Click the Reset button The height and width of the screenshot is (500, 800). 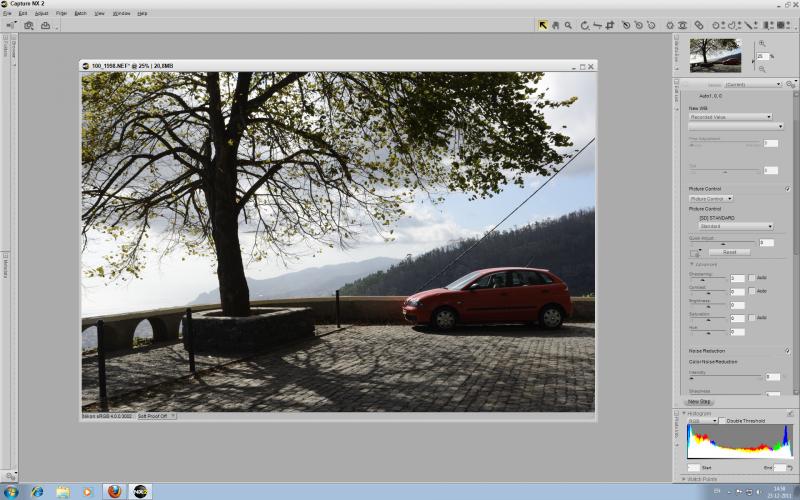click(730, 252)
